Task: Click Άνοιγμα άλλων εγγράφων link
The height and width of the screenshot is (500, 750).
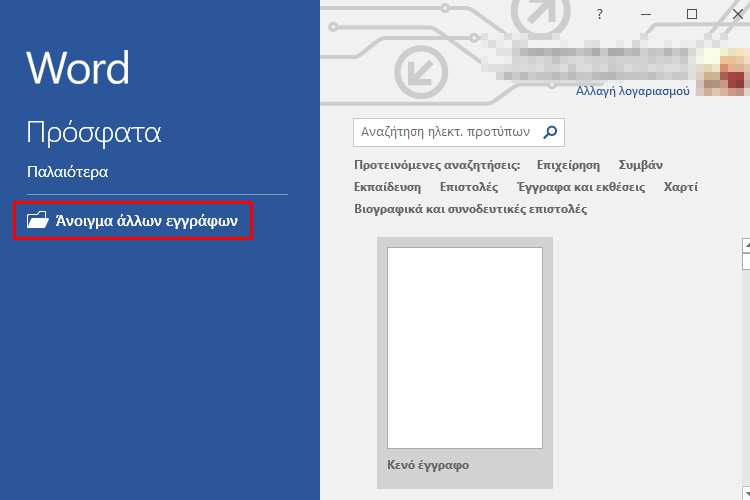Action: [147, 221]
